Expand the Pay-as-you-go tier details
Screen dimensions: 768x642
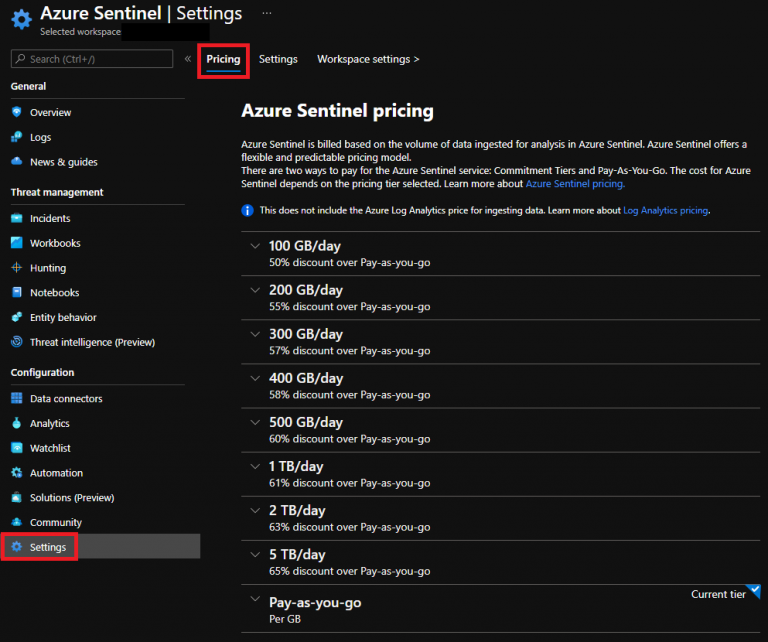click(255, 599)
